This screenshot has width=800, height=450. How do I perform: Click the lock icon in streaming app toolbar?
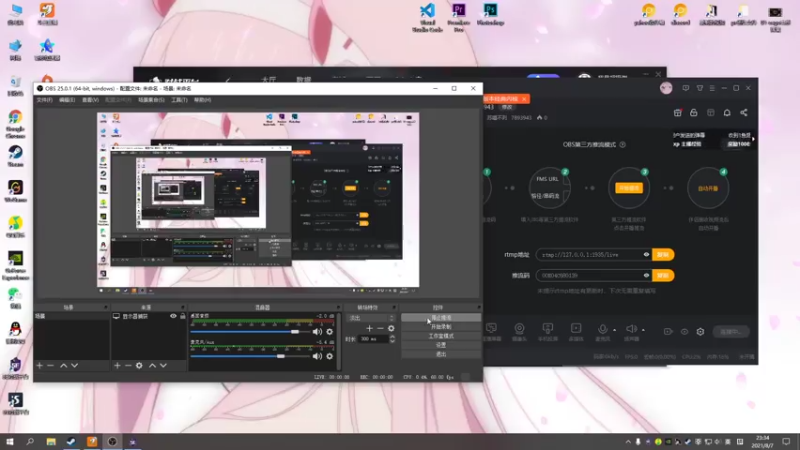pos(694,113)
